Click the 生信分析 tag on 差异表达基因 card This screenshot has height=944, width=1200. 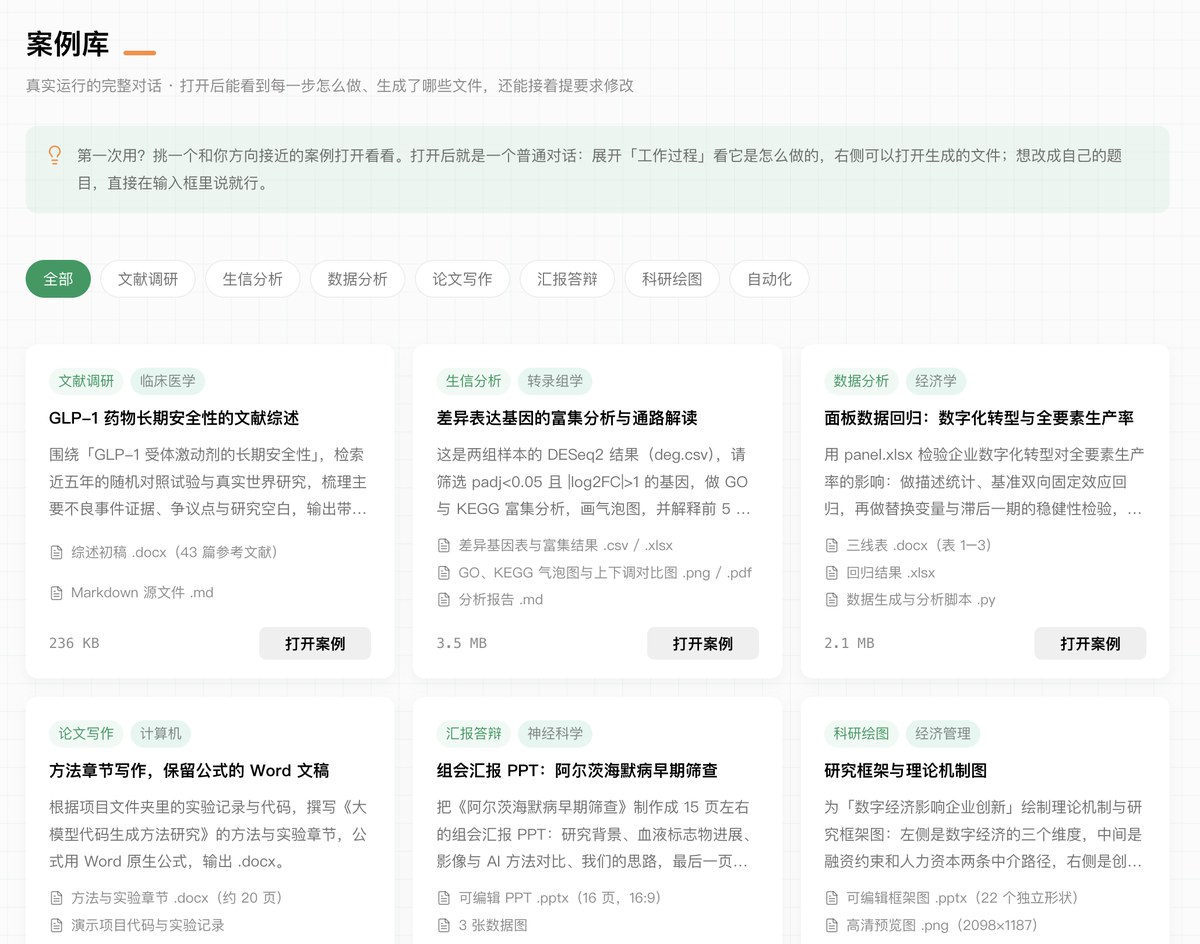(473, 381)
